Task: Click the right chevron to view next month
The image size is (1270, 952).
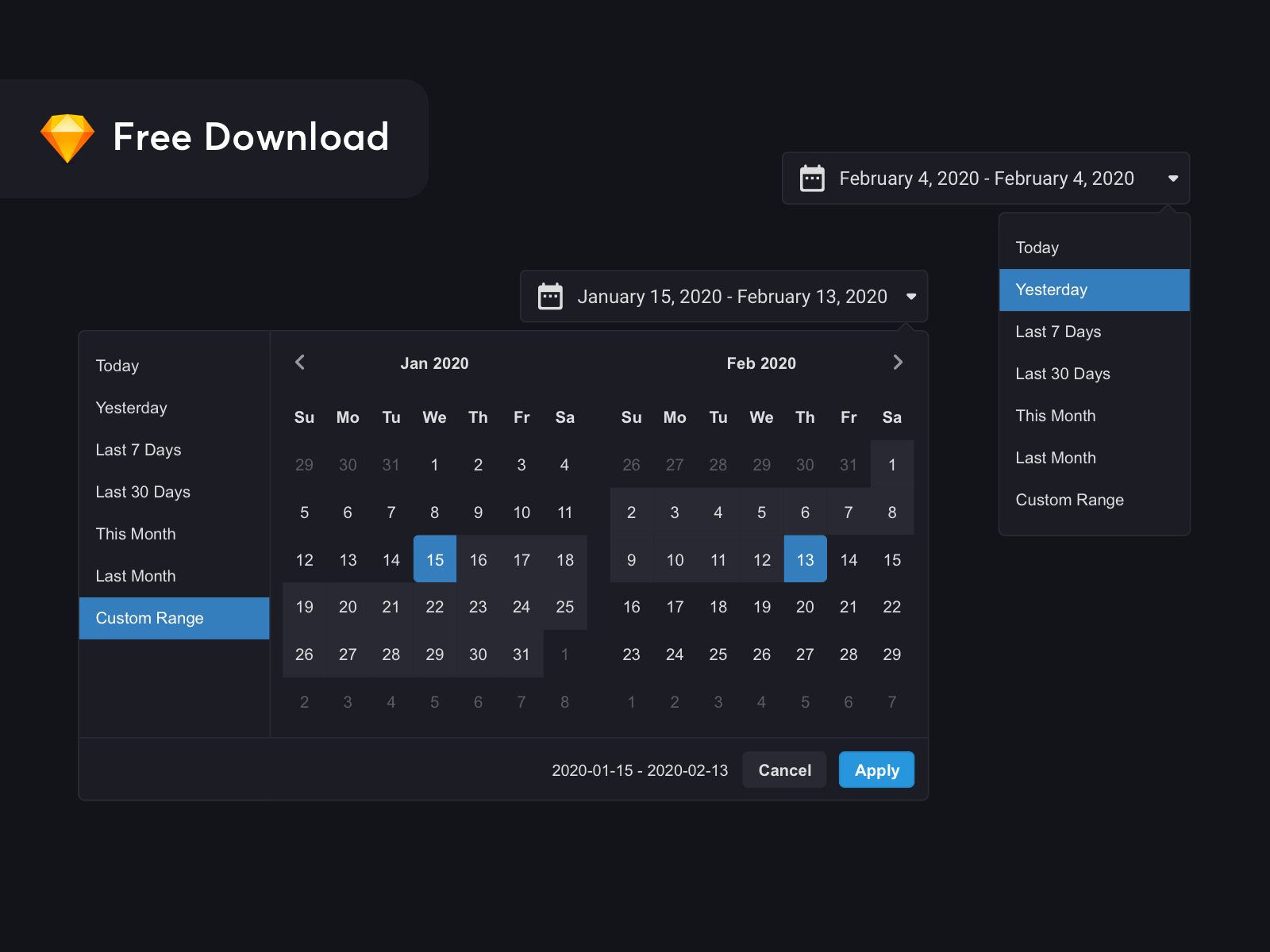Action: click(x=898, y=363)
